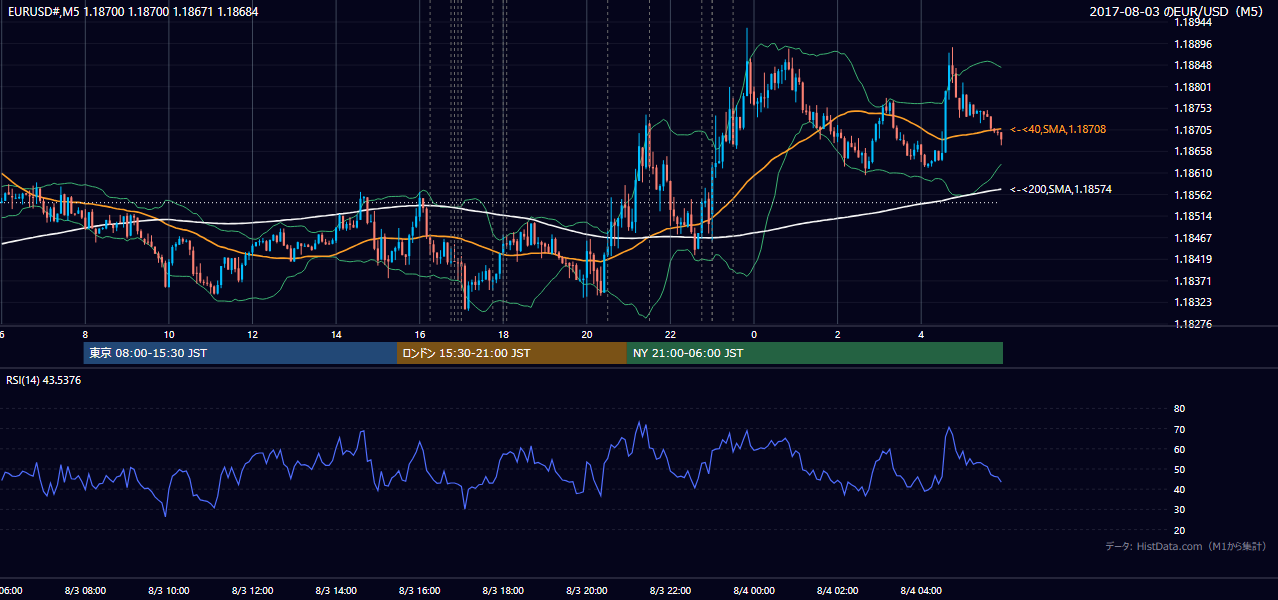Click the HistData.com data source credit
The width and height of the screenshot is (1278, 600).
(x=1185, y=546)
